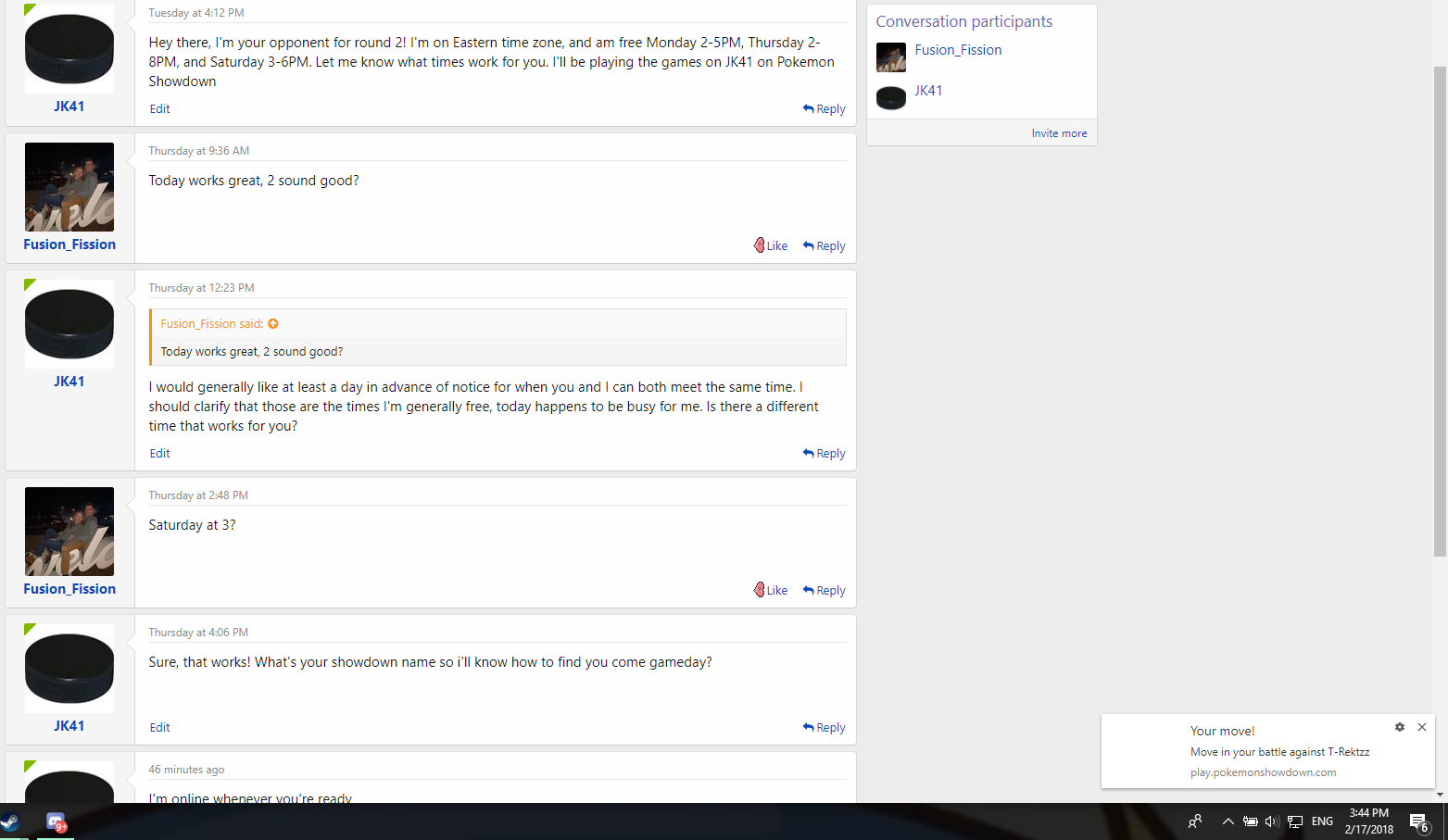Viewport: 1448px width, 840px height.
Task: Click Invite more participants link
Action: (1059, 133)
